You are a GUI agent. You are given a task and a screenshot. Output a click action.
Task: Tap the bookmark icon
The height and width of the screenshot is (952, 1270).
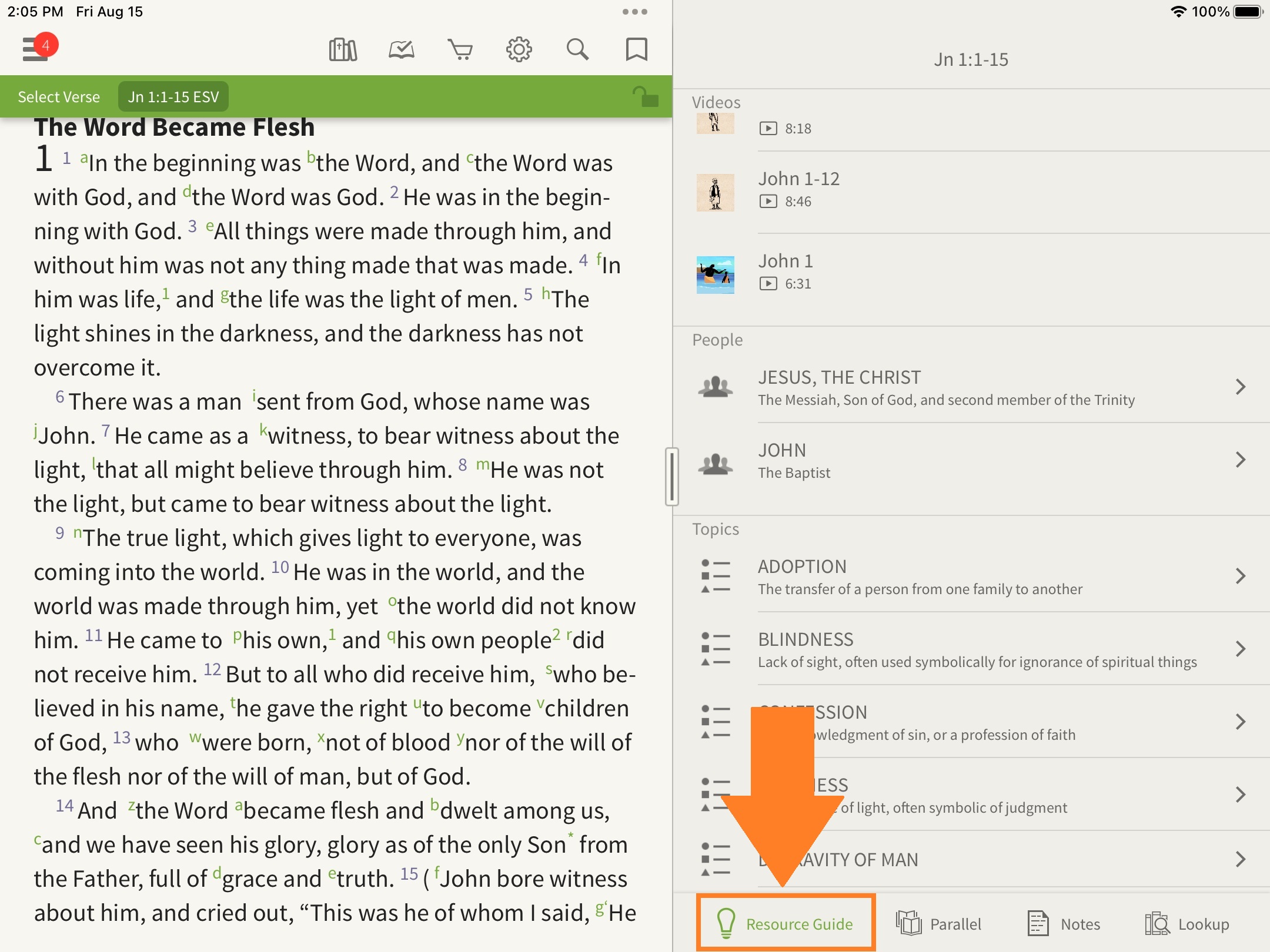(x=636, y=50)
